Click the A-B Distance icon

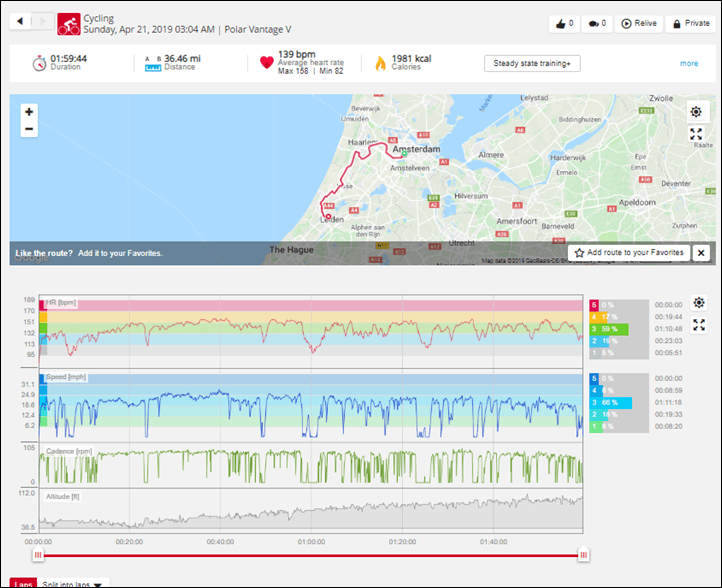(153, 64)
